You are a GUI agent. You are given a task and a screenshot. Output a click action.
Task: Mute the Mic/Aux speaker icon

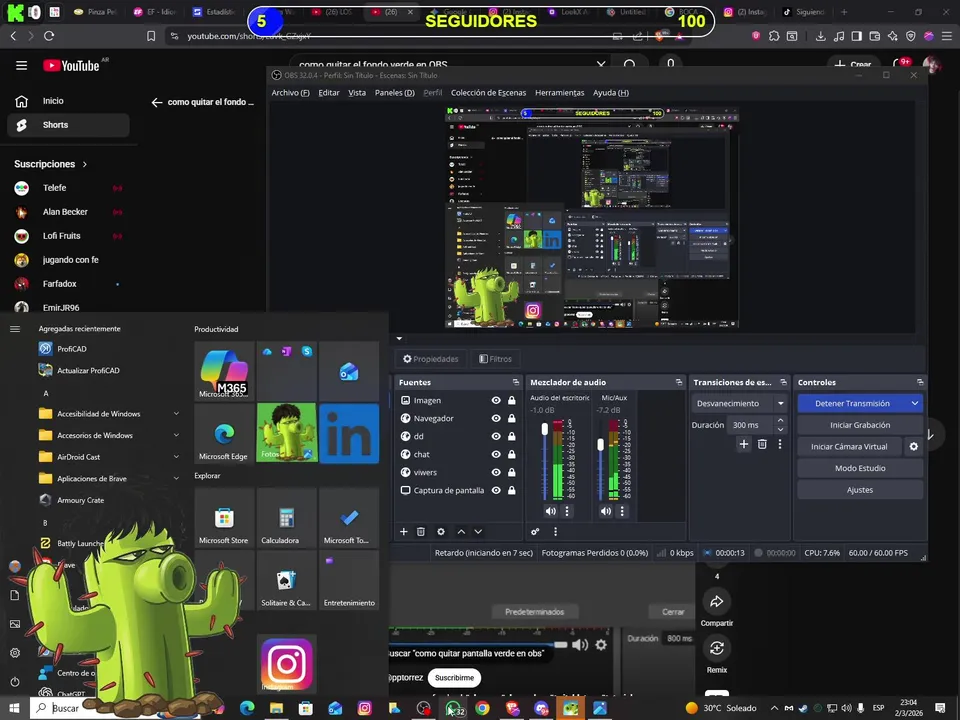pyautogui.click(x=606, y=511)
